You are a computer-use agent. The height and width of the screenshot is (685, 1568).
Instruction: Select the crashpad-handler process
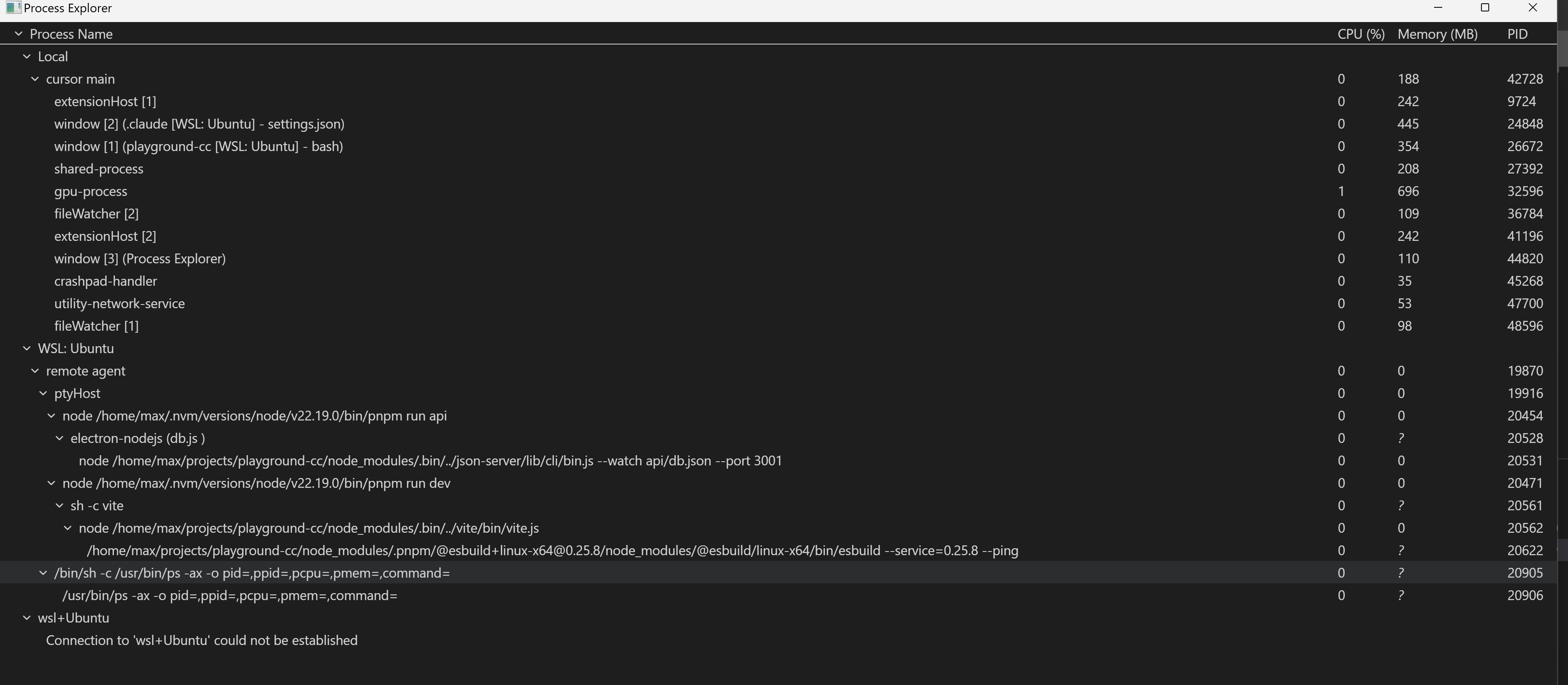pyautogui.click(x=105, y=282)
